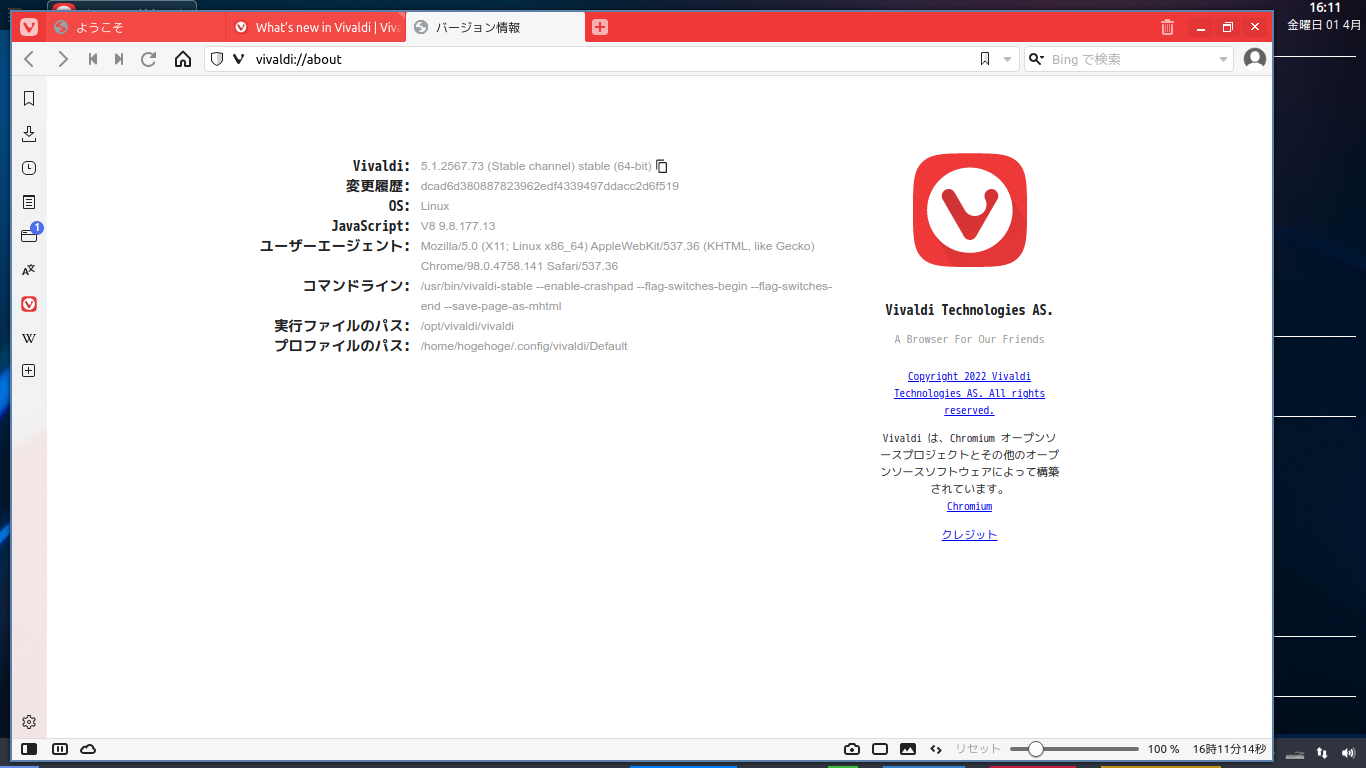Open the クレジット credits link
This screenshot has width=1366, height=768.
969,535
